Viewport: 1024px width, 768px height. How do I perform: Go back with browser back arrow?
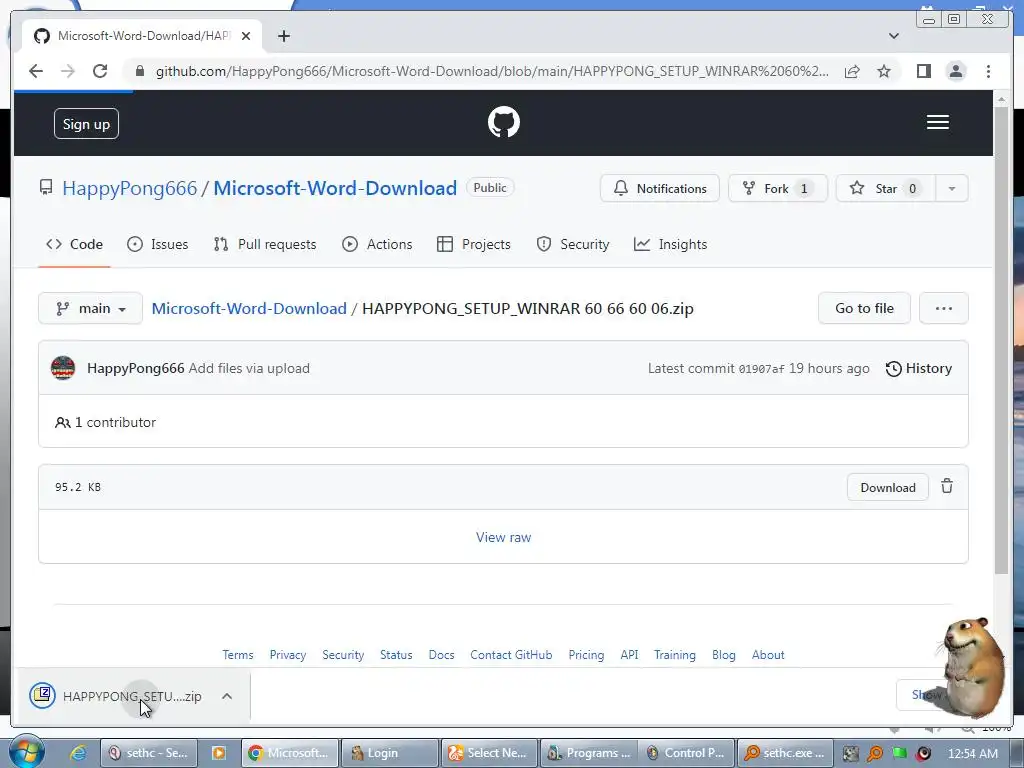(x=36, y=71)
